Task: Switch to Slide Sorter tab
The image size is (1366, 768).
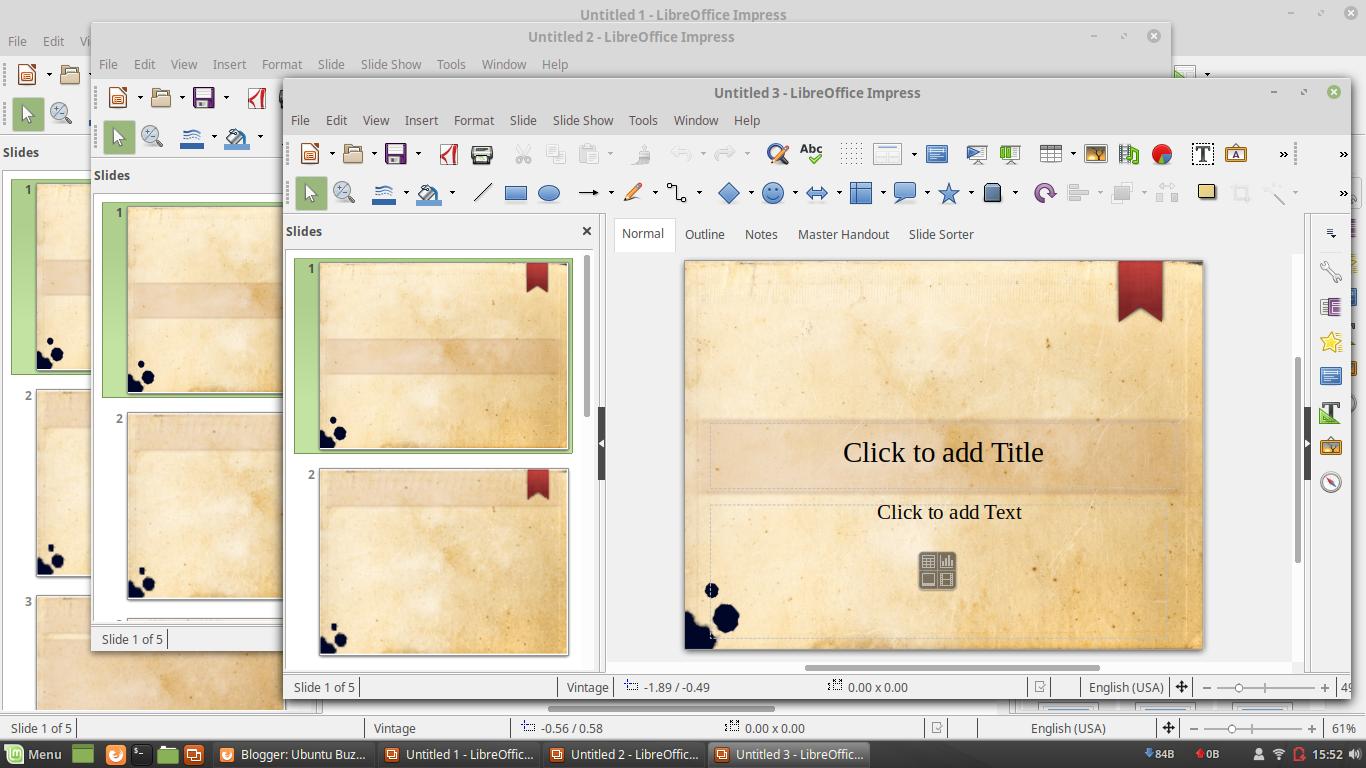Action: [941, 234]
